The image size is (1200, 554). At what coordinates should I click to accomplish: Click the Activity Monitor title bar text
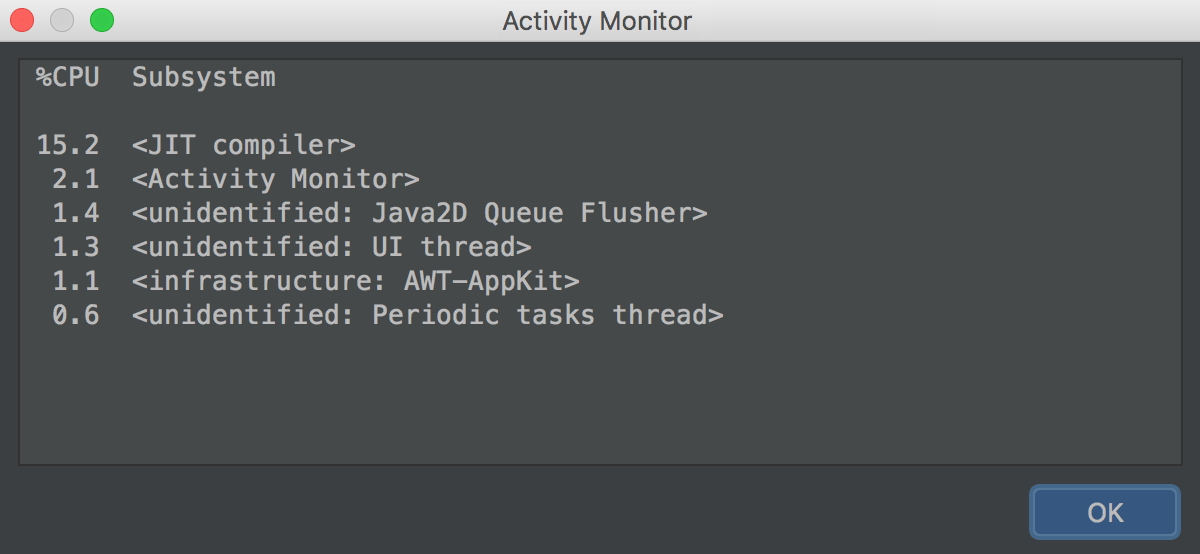[x=597, y=21]
